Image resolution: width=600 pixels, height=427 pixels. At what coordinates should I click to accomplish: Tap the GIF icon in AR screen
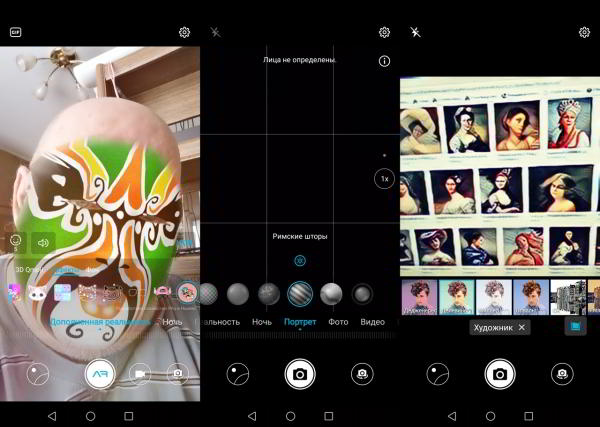pyautogui.click(x=15, y=32)
